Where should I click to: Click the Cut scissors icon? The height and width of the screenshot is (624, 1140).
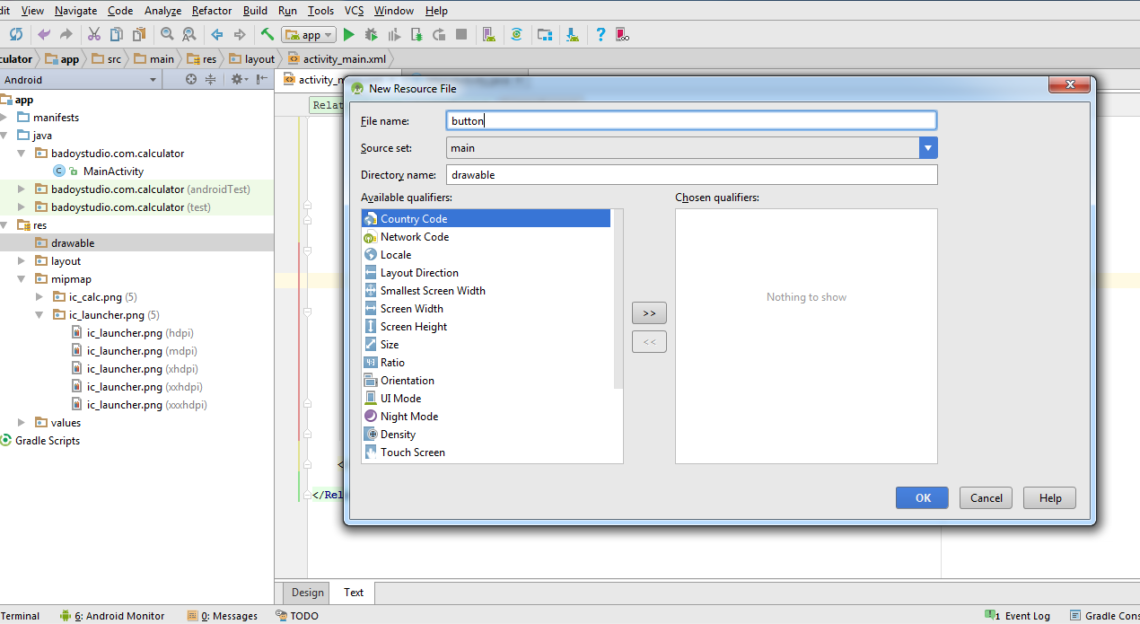93,34
